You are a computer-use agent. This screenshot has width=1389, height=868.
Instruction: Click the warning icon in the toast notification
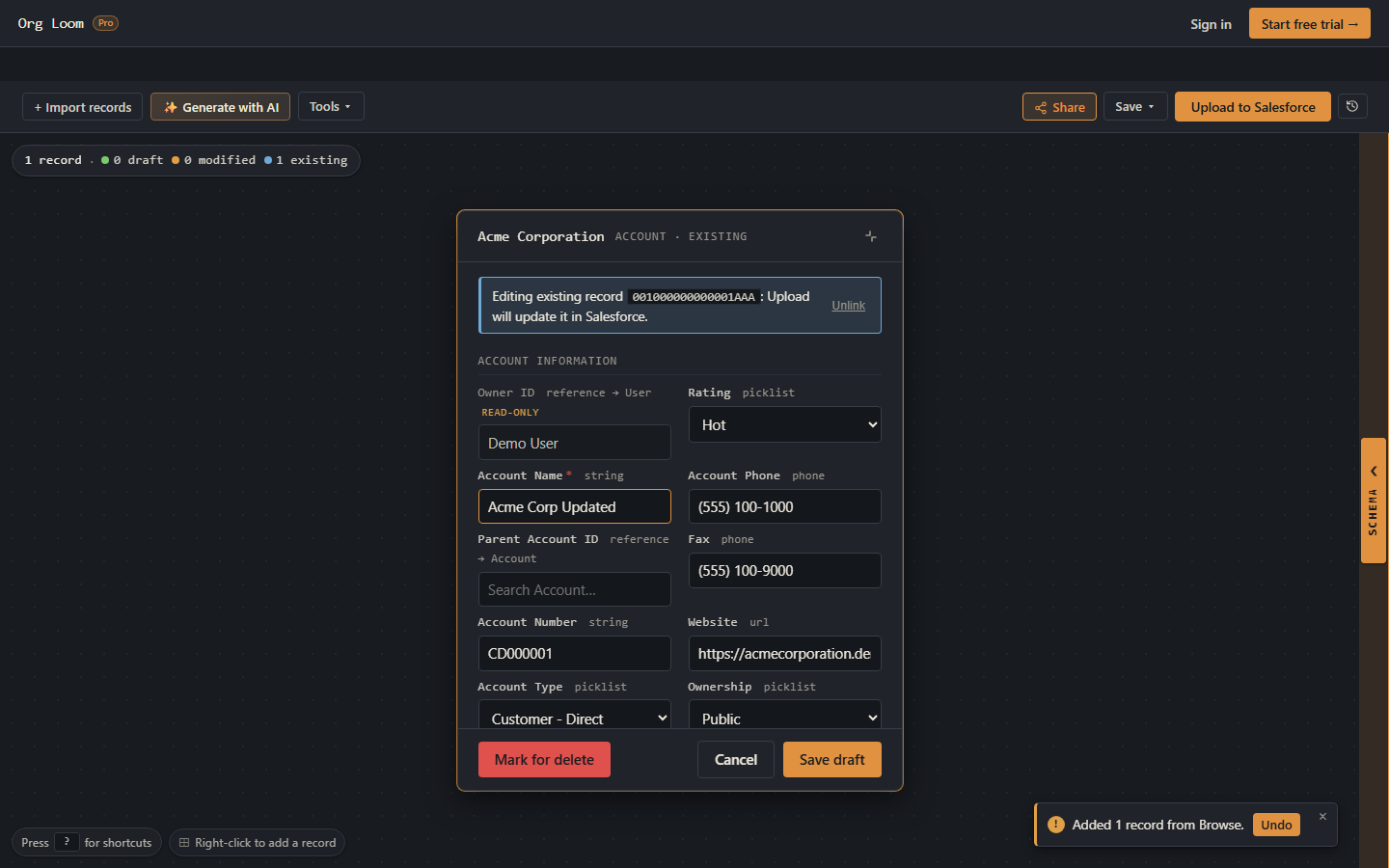pyautogui.click(x=1056, y=825)
